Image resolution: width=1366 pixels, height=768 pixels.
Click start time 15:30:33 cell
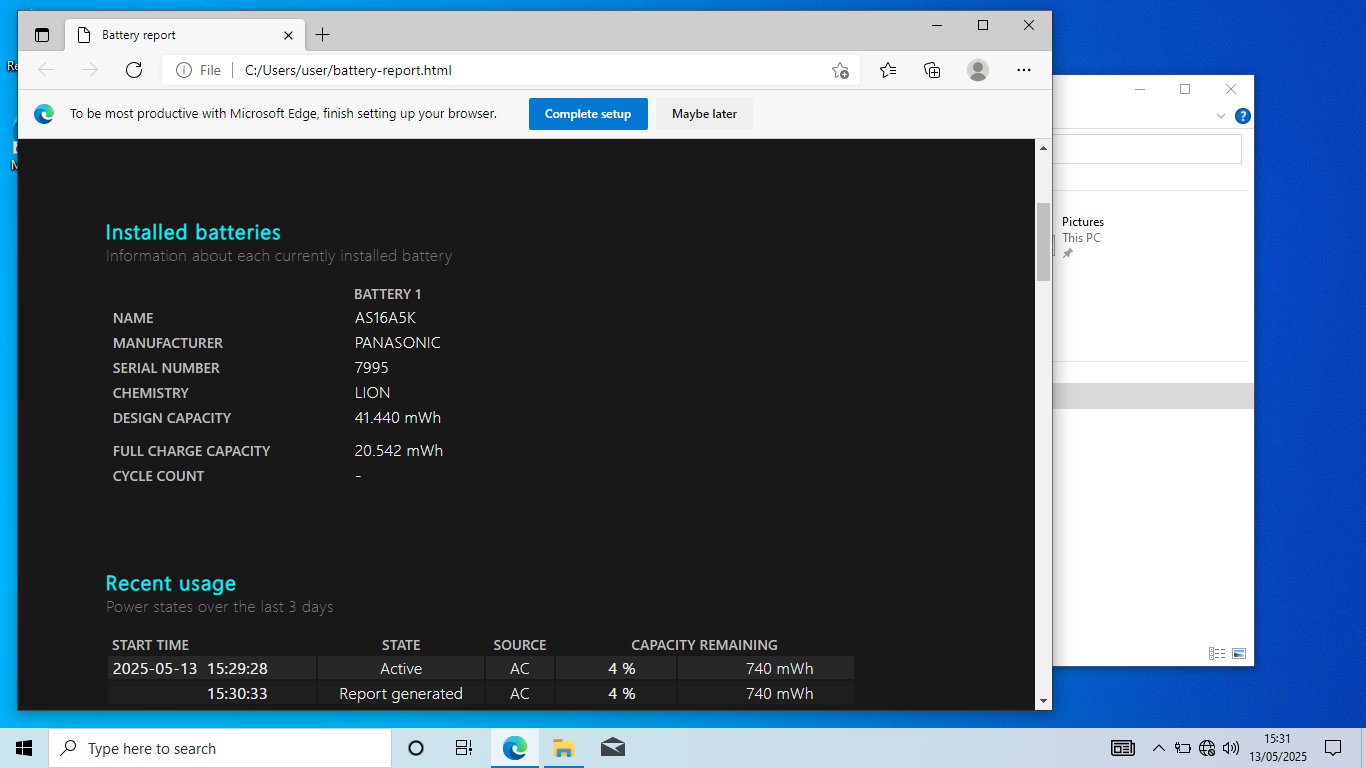click(212, 694)
